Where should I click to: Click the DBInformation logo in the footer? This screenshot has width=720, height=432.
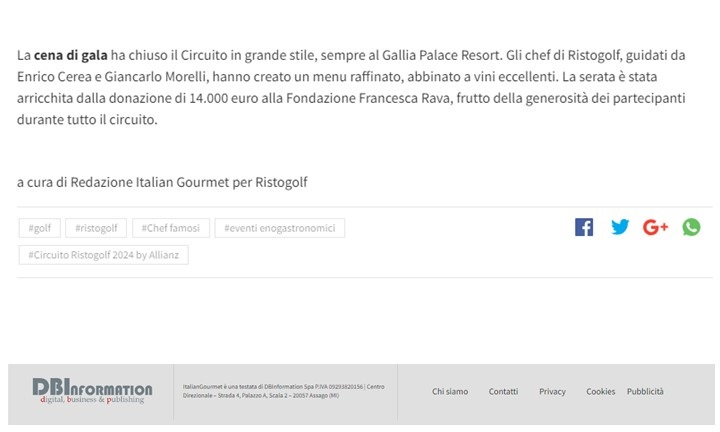(92, 391)
